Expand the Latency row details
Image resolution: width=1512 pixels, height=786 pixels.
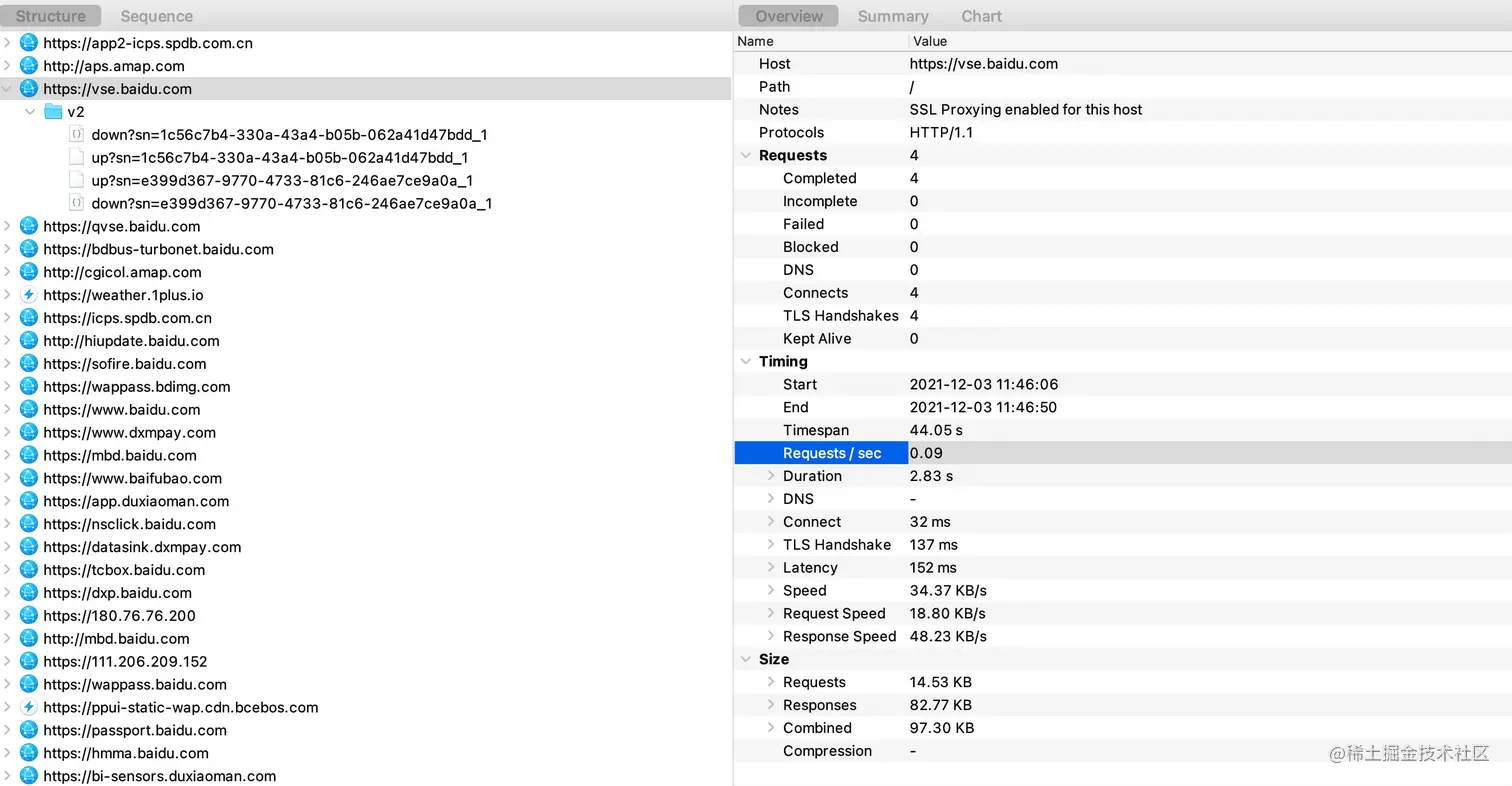tap(771, 567)
